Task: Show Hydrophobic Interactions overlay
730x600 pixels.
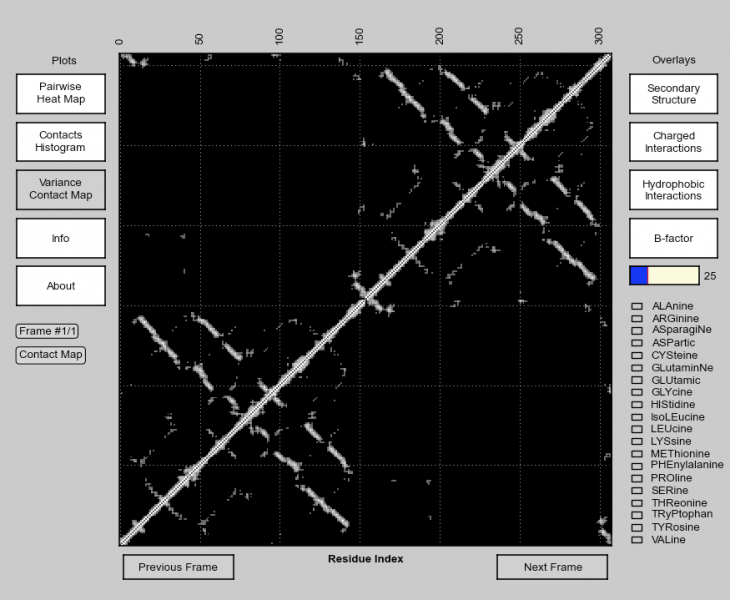Action: (x=673, y=190)
